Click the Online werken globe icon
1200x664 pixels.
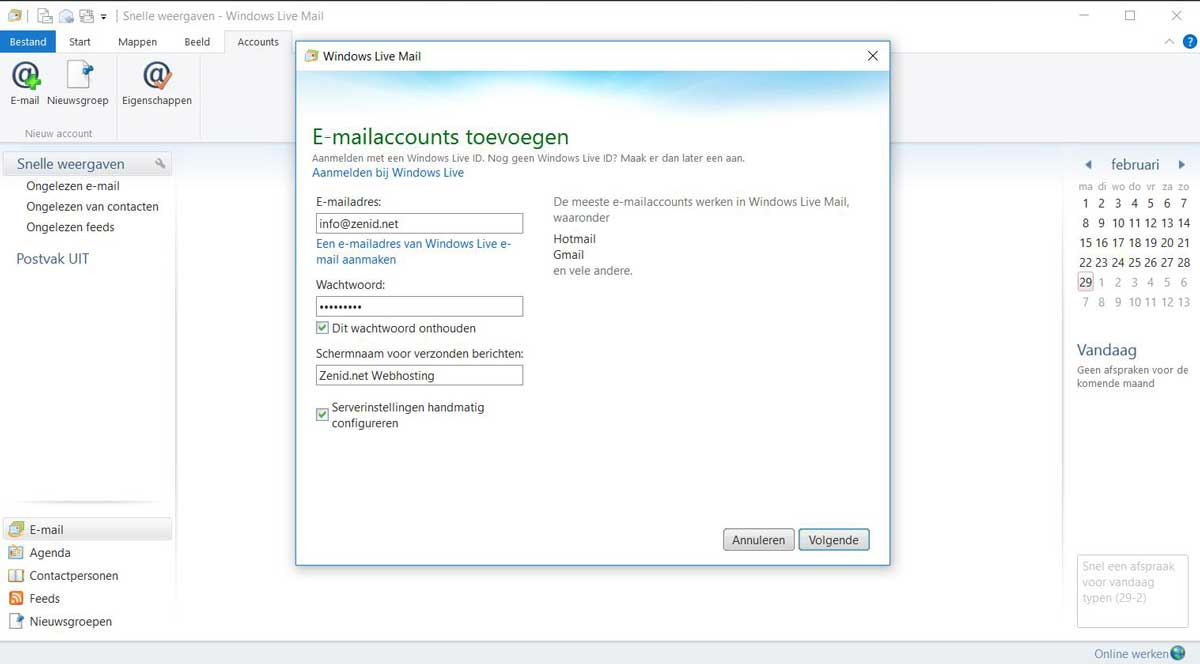tap(1178, 653)
